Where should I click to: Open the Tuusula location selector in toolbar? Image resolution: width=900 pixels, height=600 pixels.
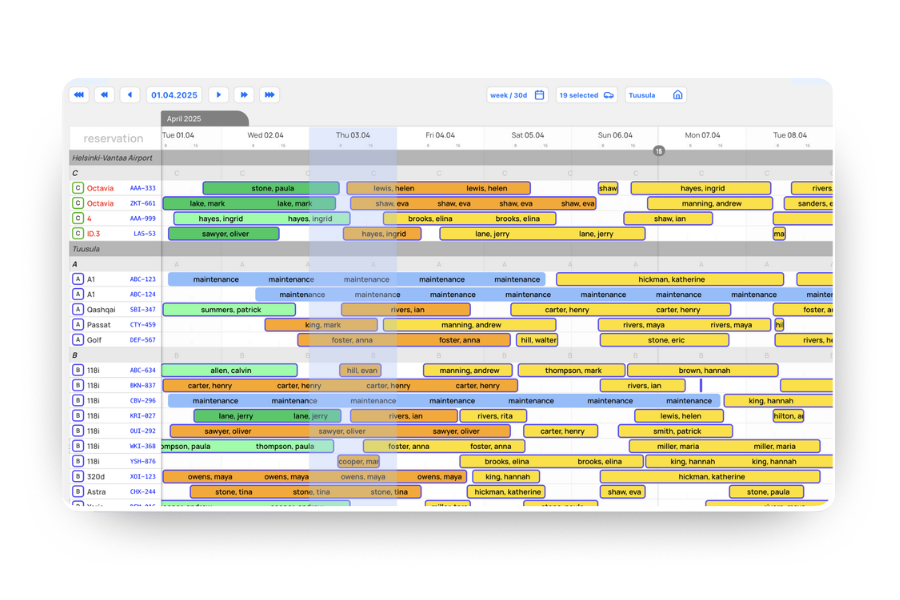coord(656,95)
